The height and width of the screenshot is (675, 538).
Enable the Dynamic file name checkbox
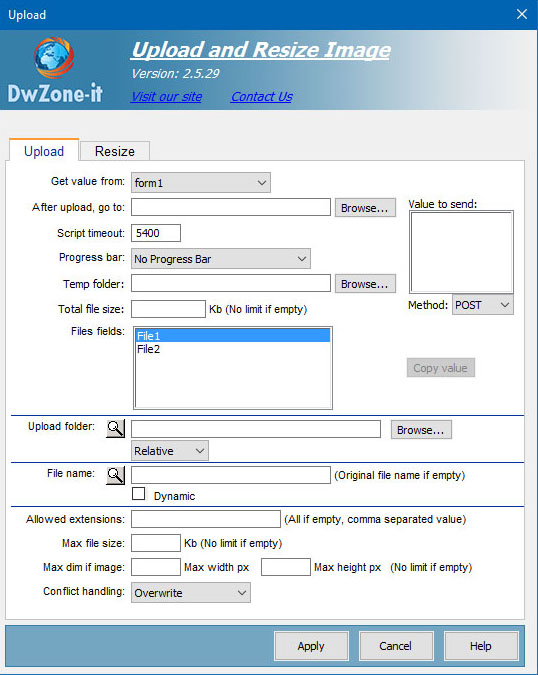tap(139, 494)
